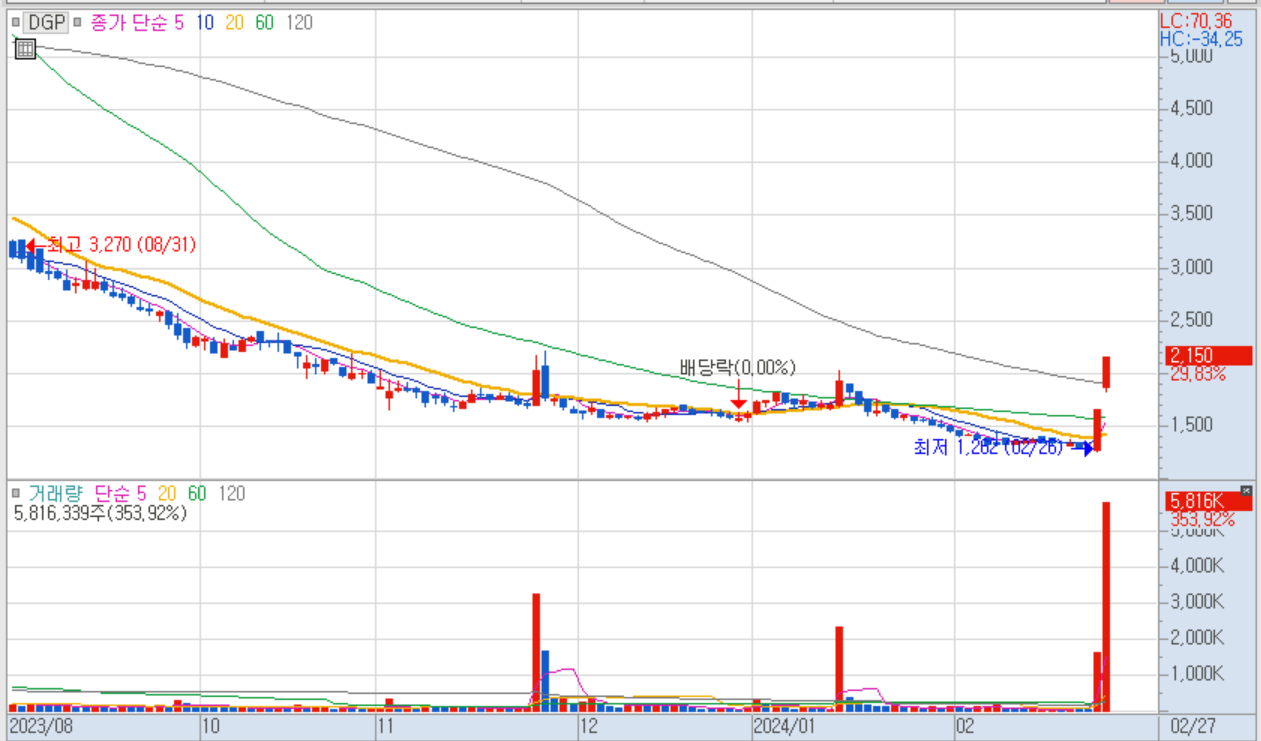Select the gray 120-day price average label
The width and height of the screenshot is (1261, 741).
(299, 21)
